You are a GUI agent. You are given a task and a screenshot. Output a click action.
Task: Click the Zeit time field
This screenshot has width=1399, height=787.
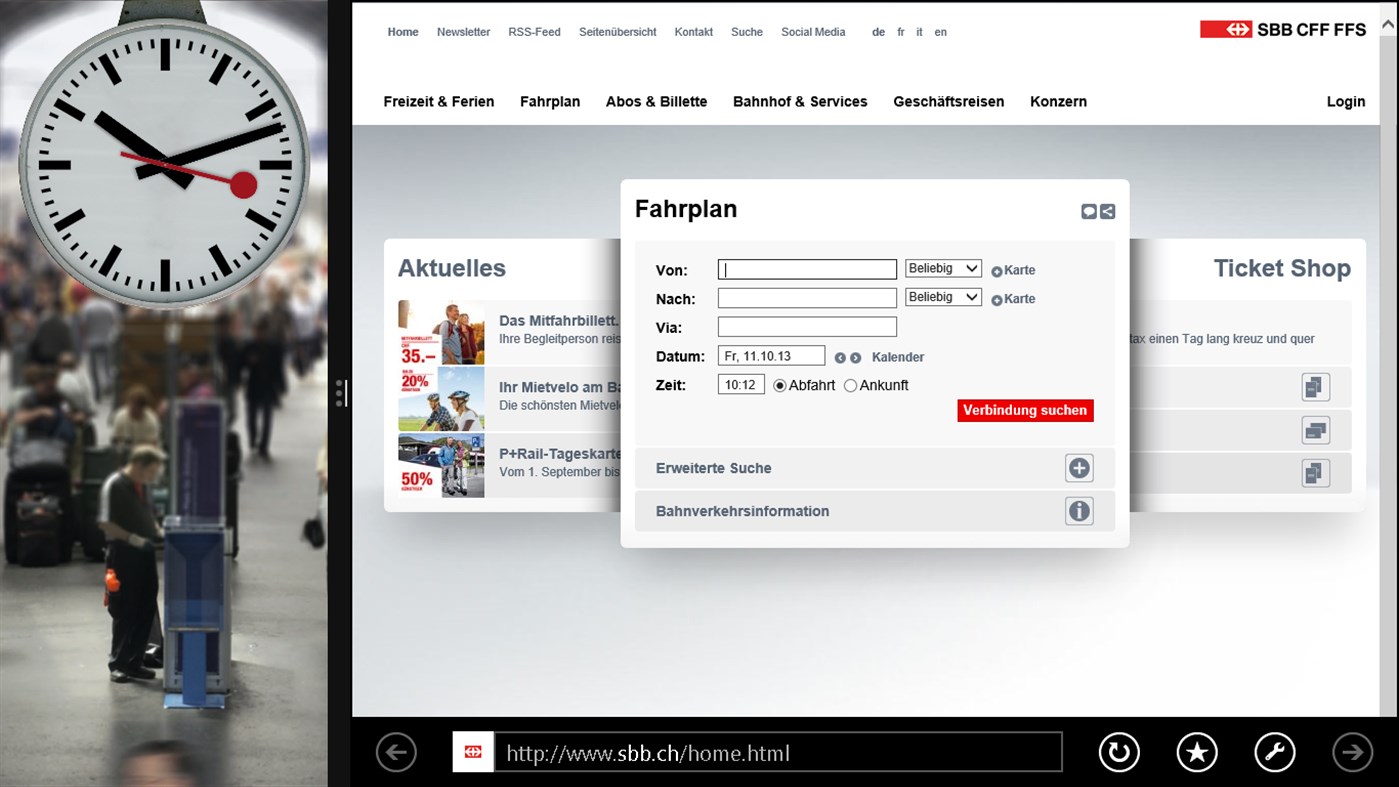741,385
